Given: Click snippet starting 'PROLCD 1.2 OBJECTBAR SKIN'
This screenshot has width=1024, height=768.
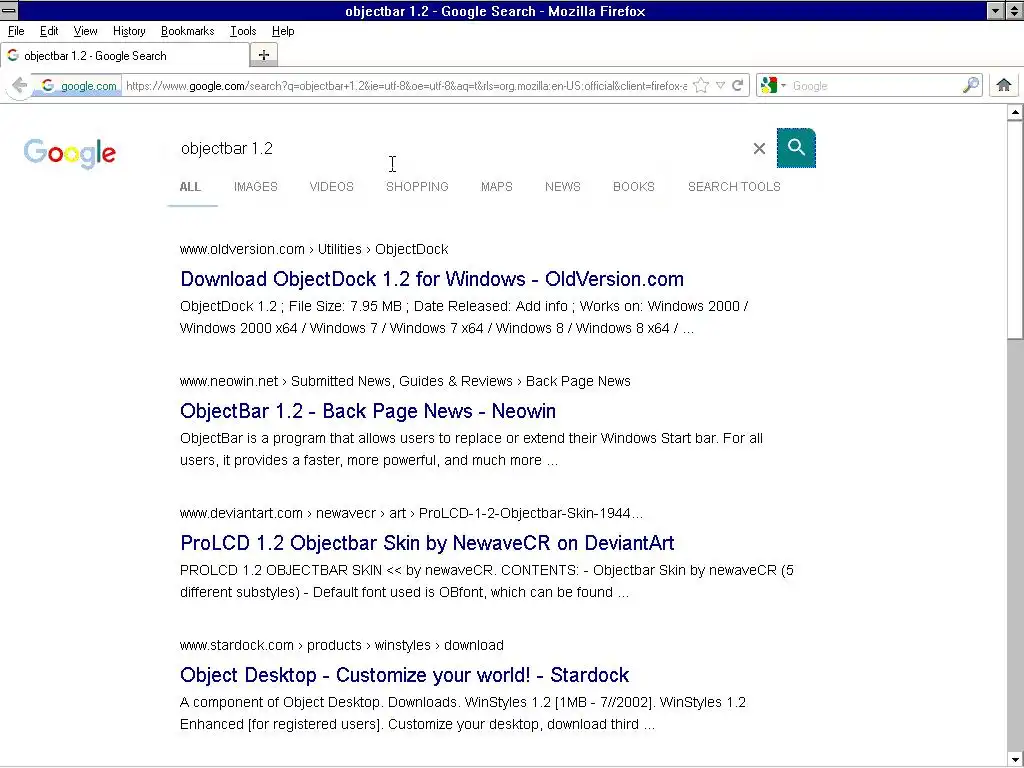Looking at the screenshot, I should coord(487,581).
